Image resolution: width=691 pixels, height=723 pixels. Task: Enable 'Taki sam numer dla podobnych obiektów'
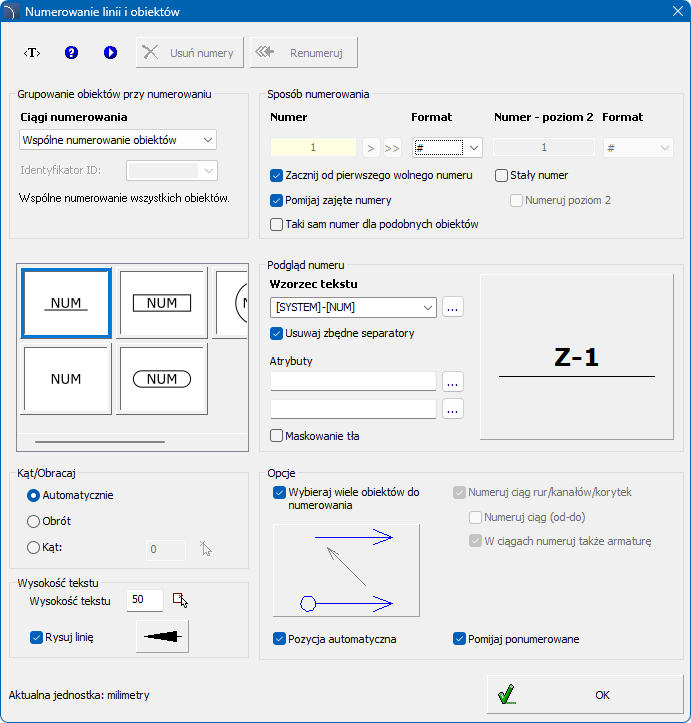click(277, 225)
